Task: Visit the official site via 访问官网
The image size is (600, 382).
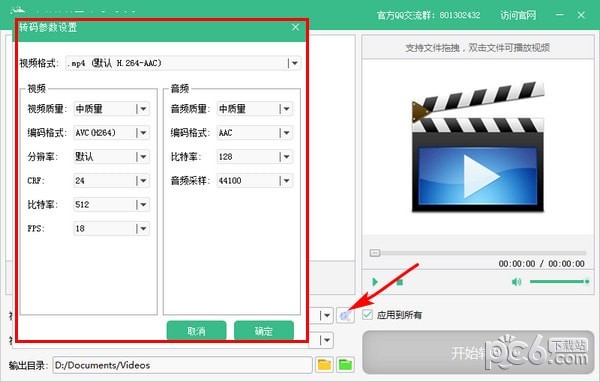Action: tap(518, 15)
